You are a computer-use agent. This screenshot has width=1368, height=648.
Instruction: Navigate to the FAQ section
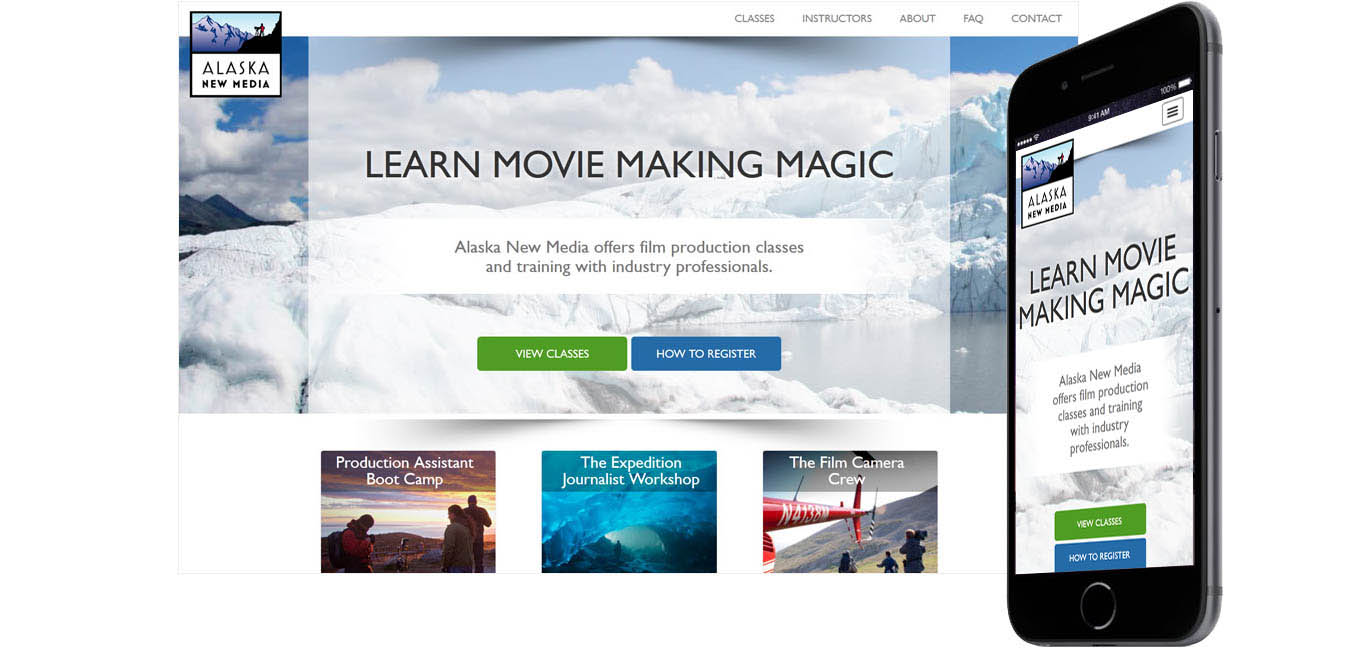click(972, 18)
